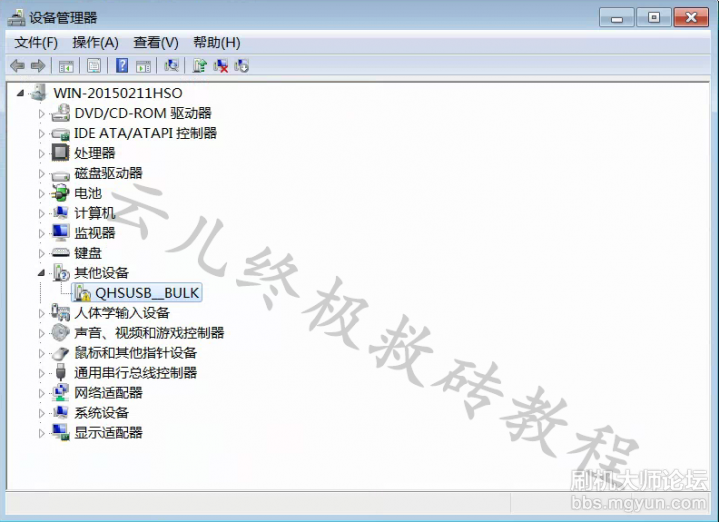Click the IDE ATA/ATAPI controller icon

click(x=61, y=133)
